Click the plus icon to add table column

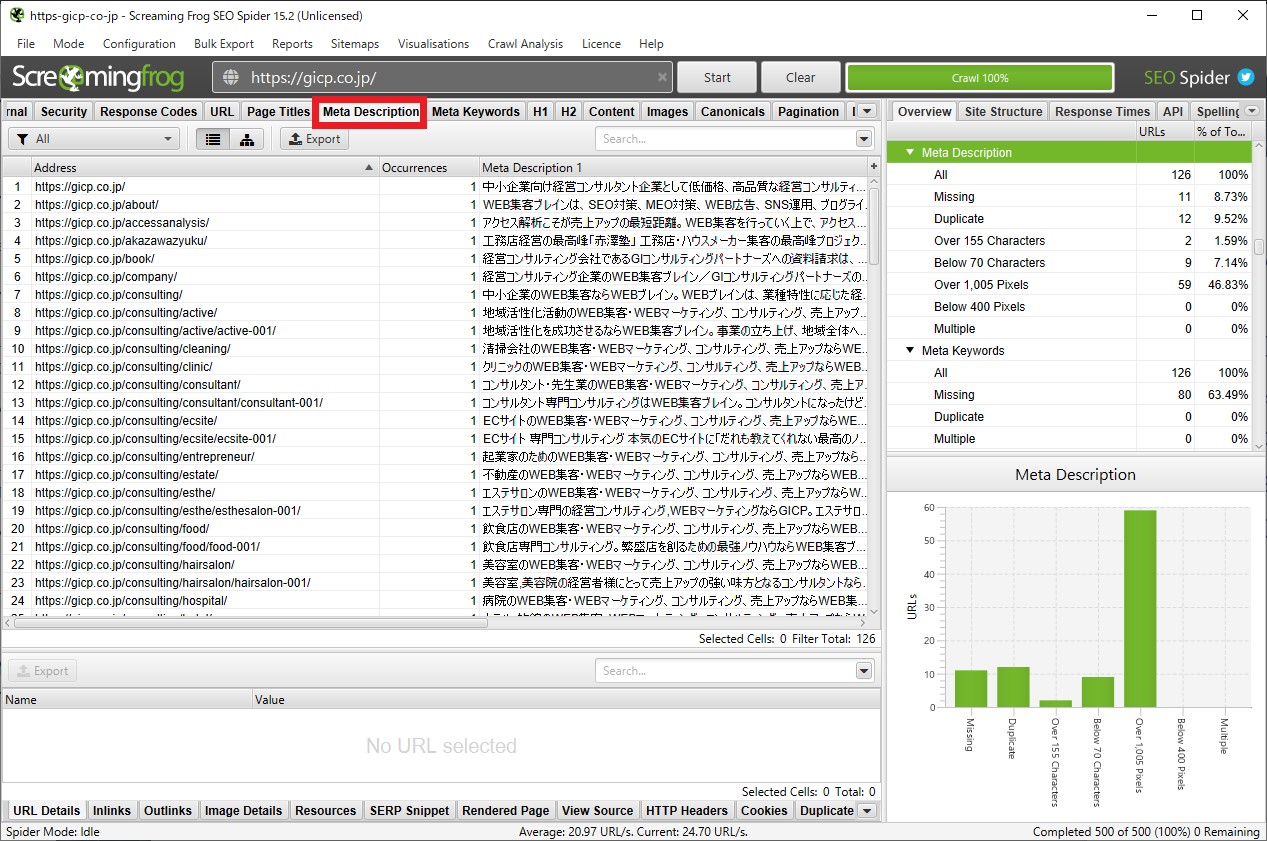pyautogui.click(x=873, y=167)
